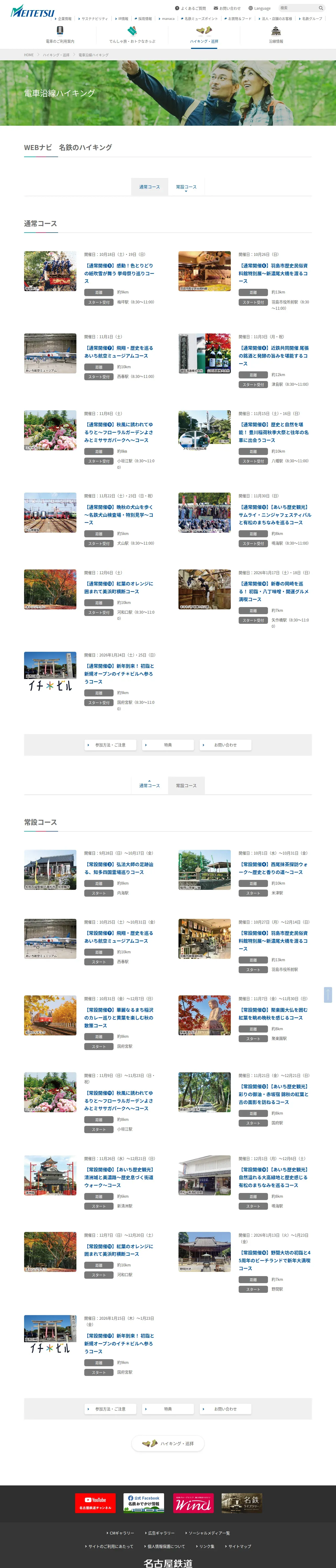Open 通常開催 羽島市歴史民俗資料館特別展 course link
The image size is (336, 1568).
point(274,273)
